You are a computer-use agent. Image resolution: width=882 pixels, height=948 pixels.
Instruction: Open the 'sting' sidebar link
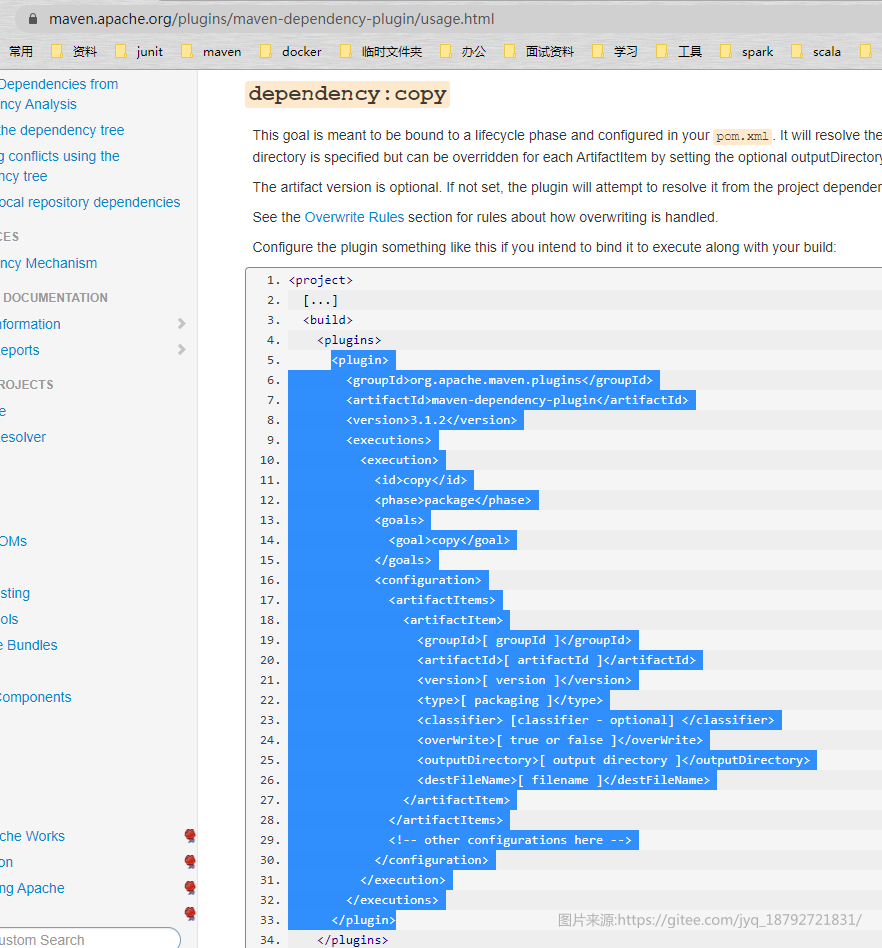[15, 593]
